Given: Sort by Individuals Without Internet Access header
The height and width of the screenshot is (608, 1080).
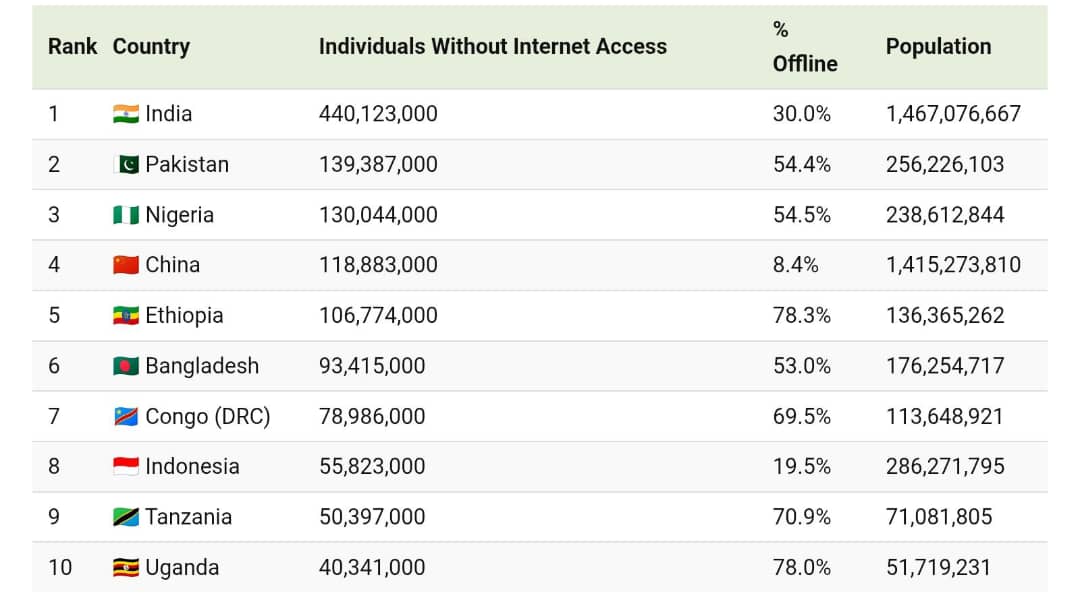Looking at the screenshot, I should coord(492,47).
